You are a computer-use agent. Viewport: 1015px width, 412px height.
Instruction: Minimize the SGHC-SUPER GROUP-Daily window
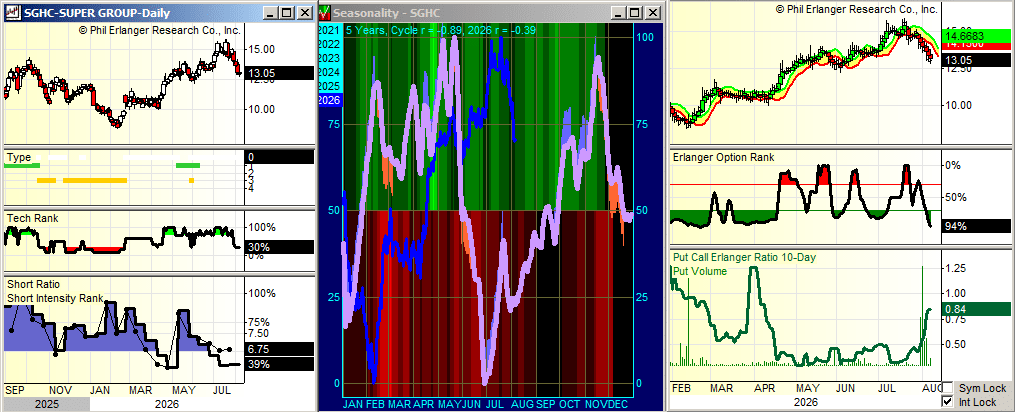pos(272,12)
